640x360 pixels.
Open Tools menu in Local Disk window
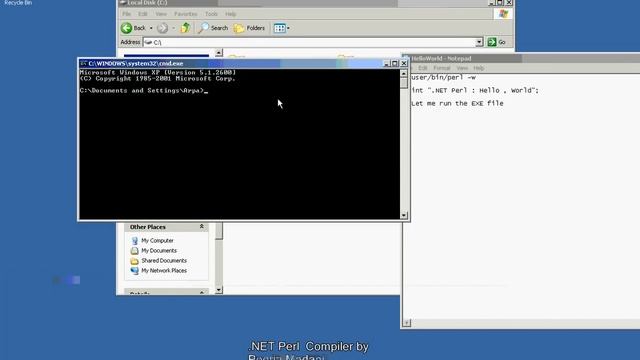coord(211,14)
